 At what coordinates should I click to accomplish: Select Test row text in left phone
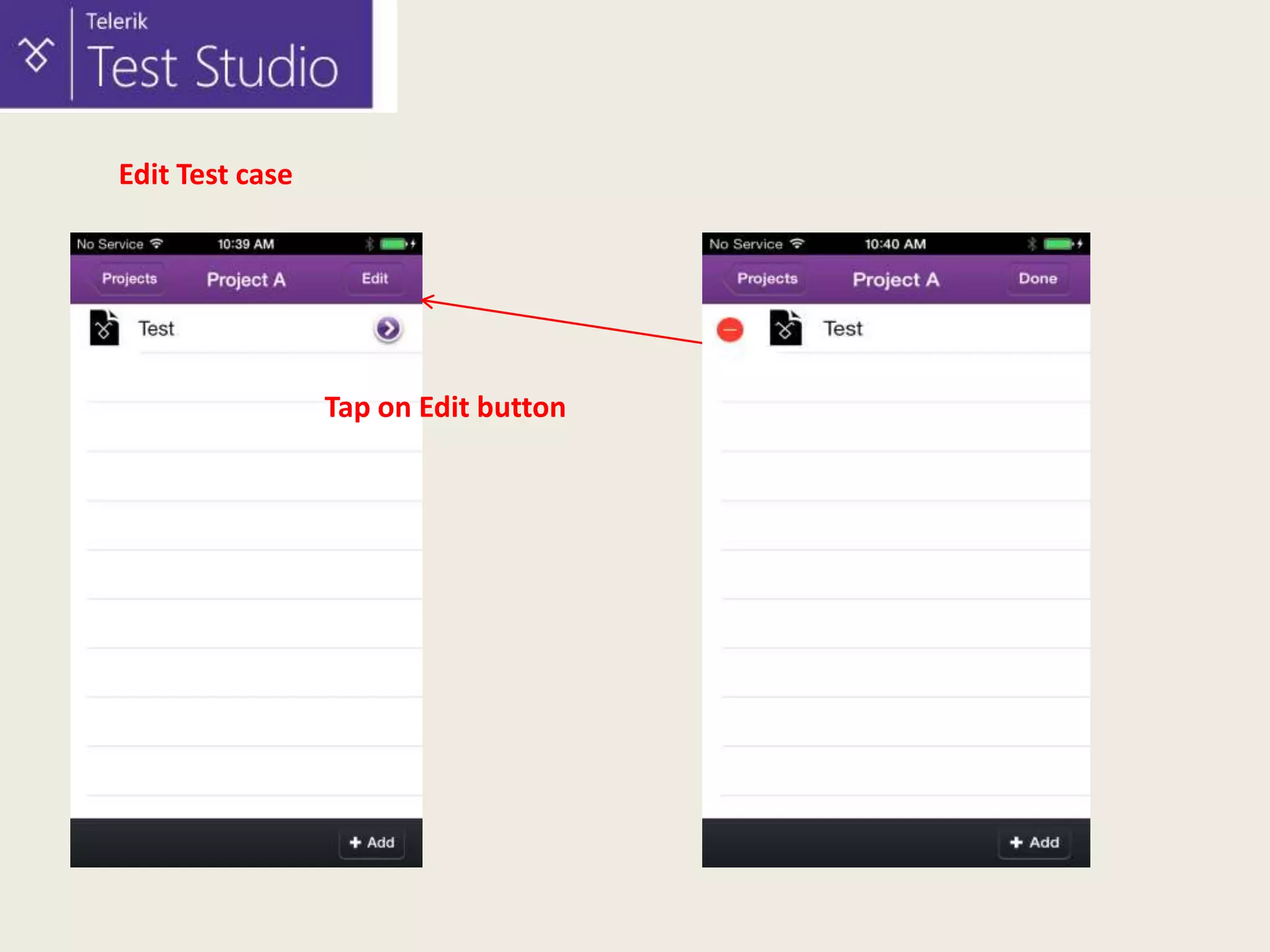pyautogui.click(x=156, y=328)
